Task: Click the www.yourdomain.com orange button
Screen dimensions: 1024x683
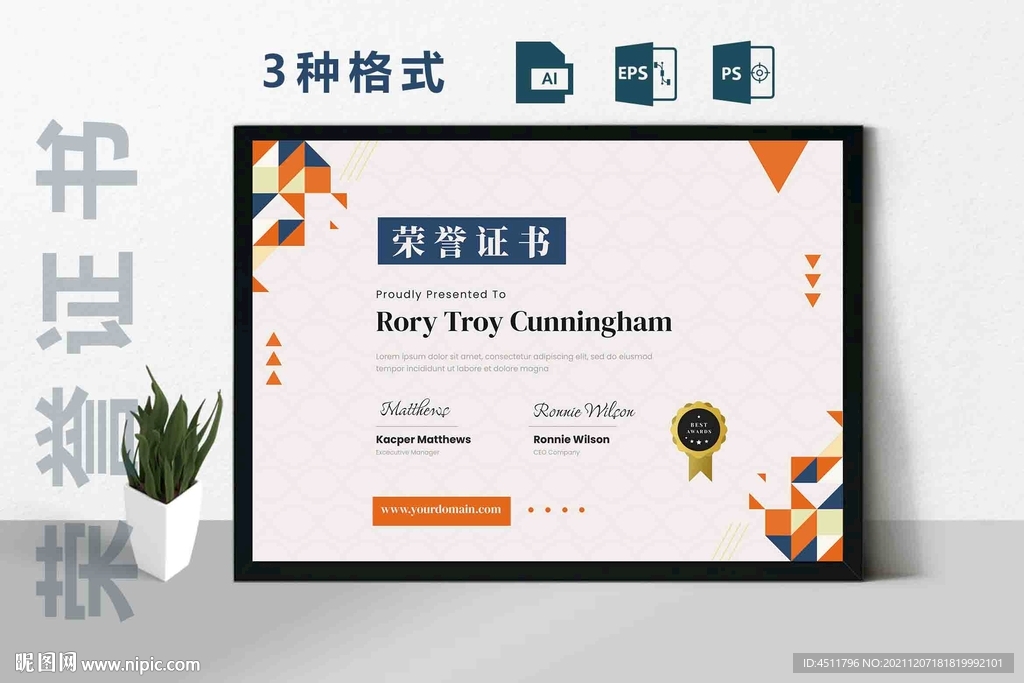Action: 441,510
